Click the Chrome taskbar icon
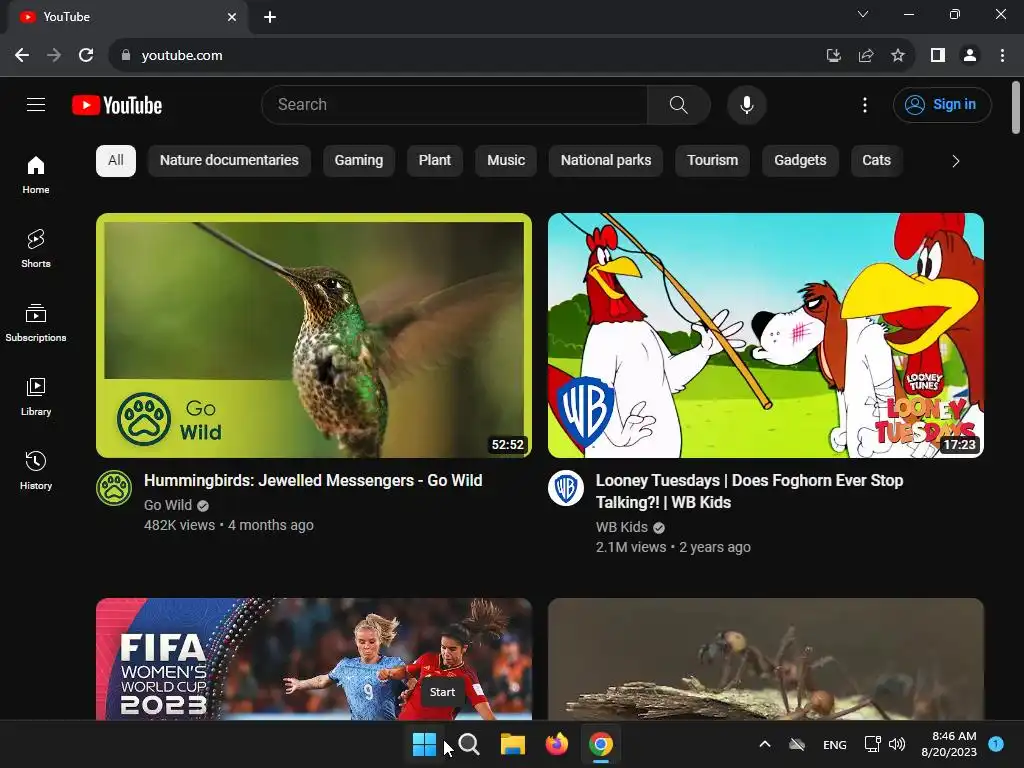Viewport: 1024px width, 768px height. [601, 744]
